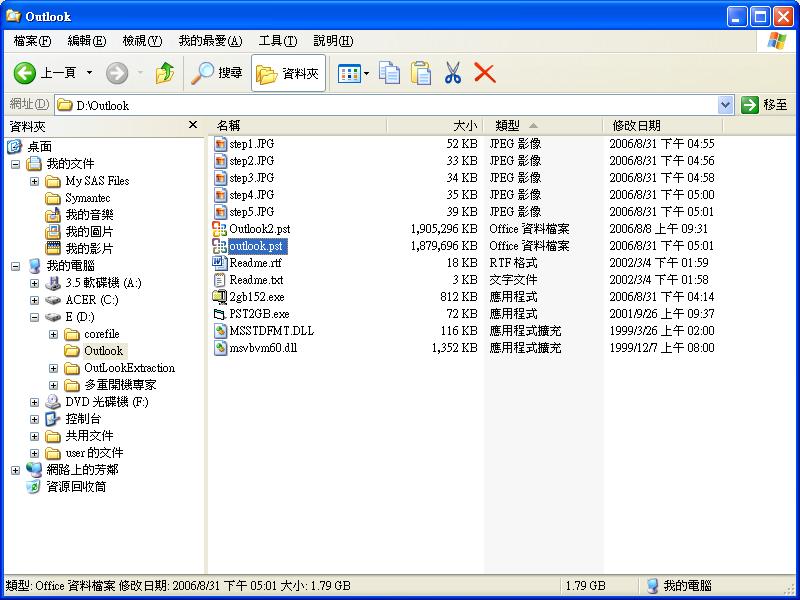Click the paste clipboard icon
Image resolution: width=800 pixels, height=600 pixels.
(x=421, y=73)
